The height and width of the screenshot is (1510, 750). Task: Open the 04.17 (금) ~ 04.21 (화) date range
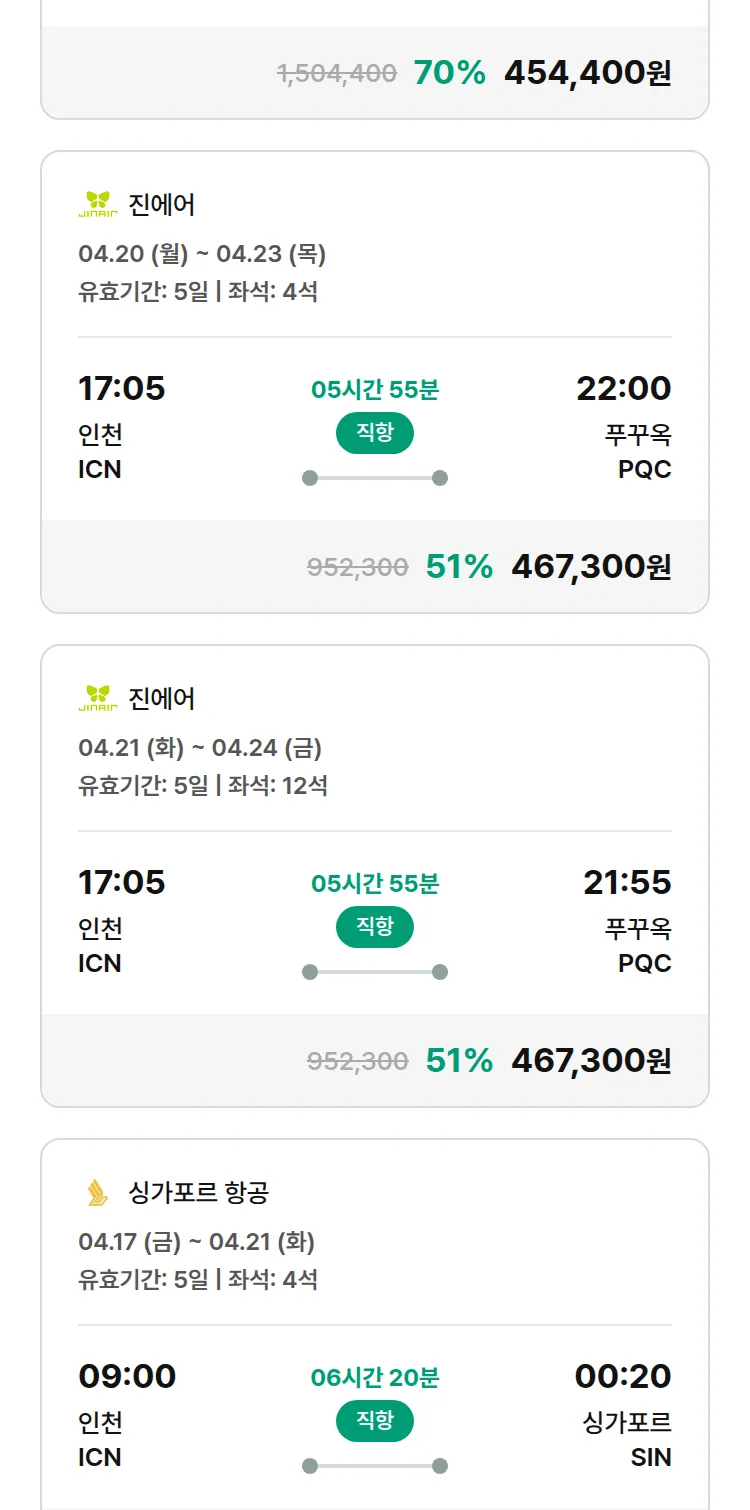[196, 1242]
